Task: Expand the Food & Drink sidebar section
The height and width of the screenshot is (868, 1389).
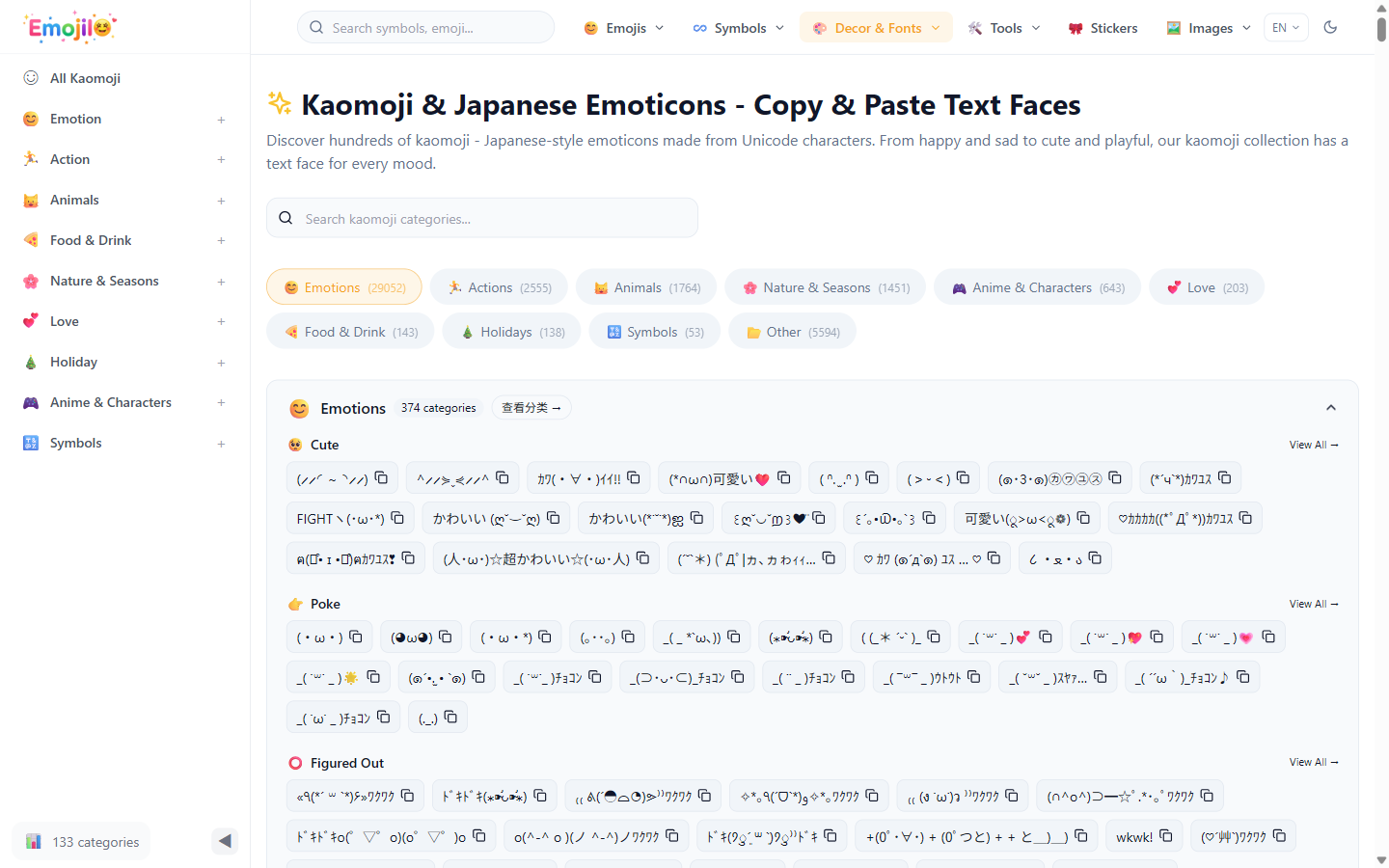Action: pos(221,241)
